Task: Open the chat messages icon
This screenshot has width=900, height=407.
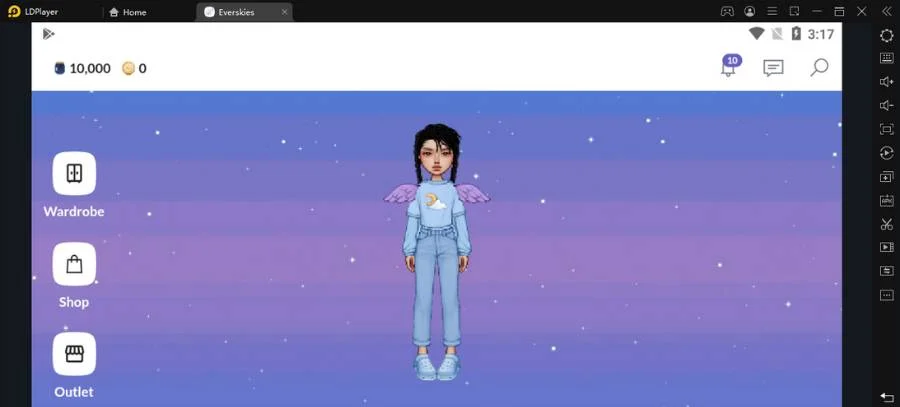Action: click(773, 68)
